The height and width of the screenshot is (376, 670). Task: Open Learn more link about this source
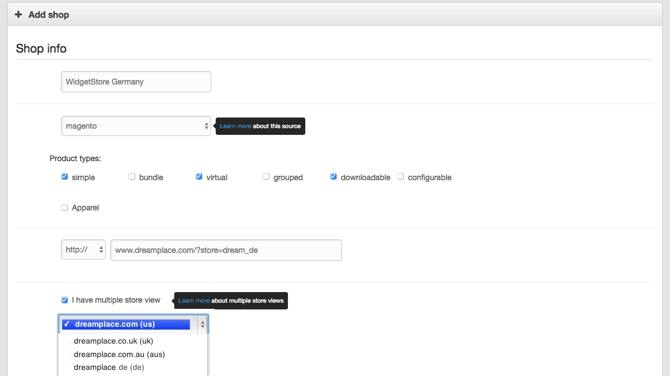pos(235,126)
